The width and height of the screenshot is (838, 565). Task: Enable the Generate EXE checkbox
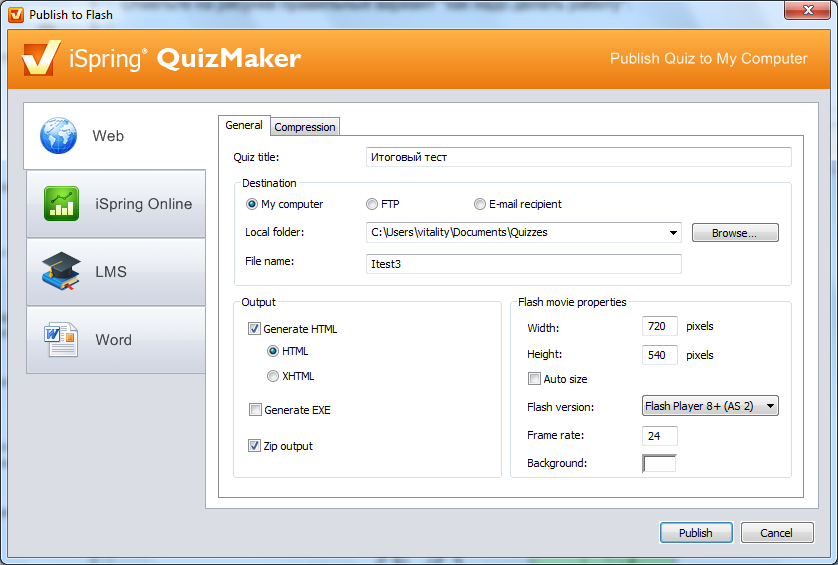point(255,410)
